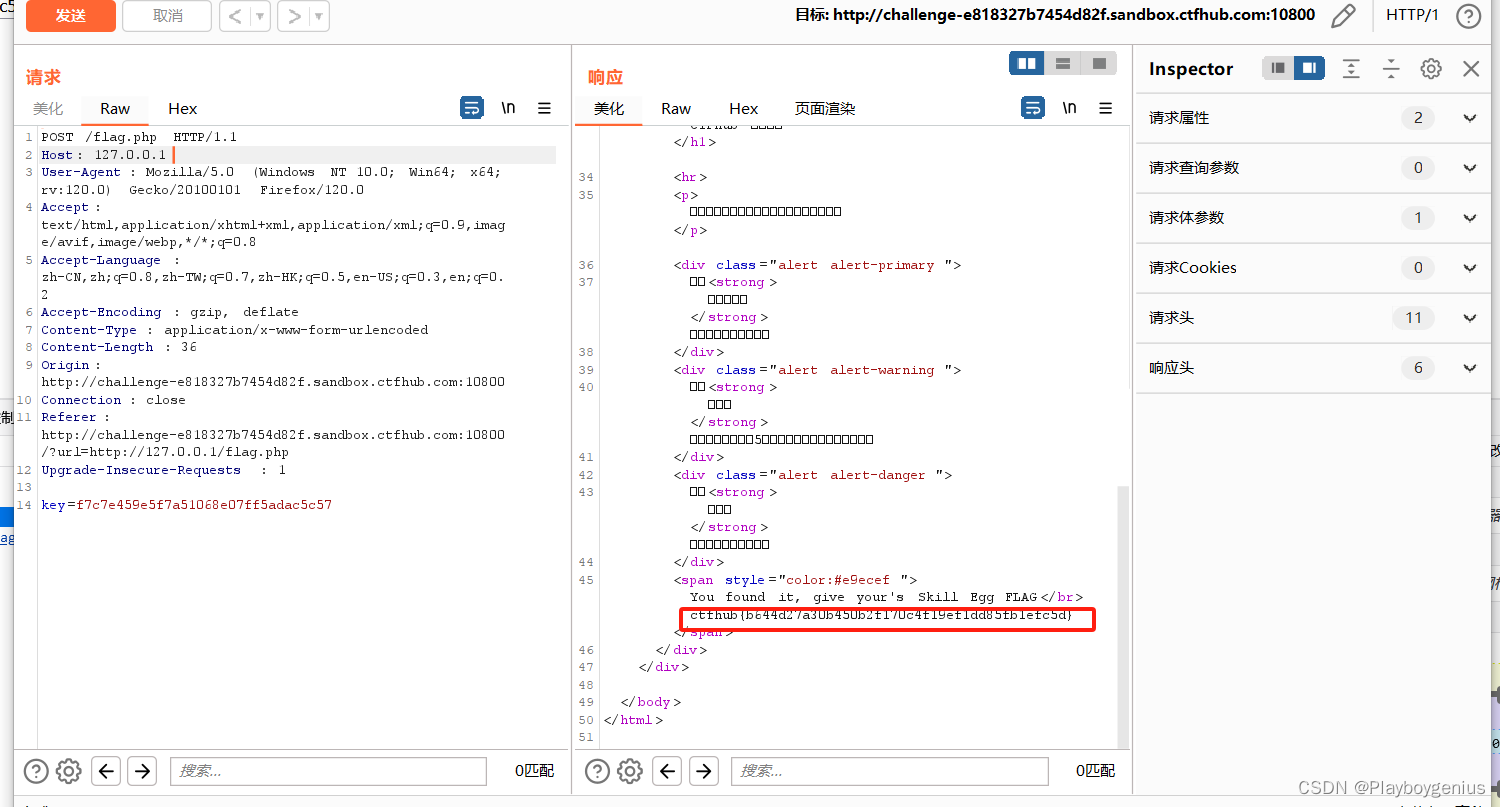Screen dimensions: 1500x807
Task: Select 美化 tab in the request panel
Action: [48, 108]
